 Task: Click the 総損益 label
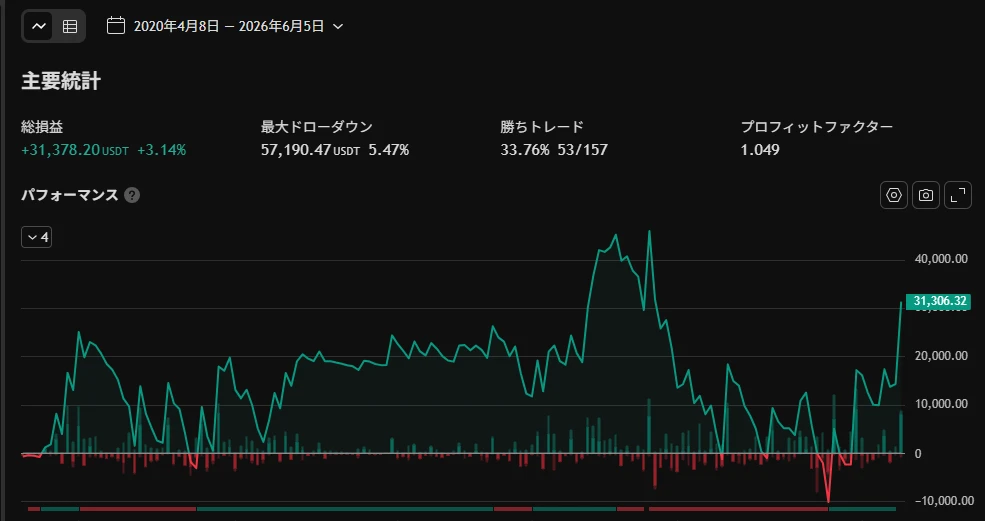pos(42,128)
